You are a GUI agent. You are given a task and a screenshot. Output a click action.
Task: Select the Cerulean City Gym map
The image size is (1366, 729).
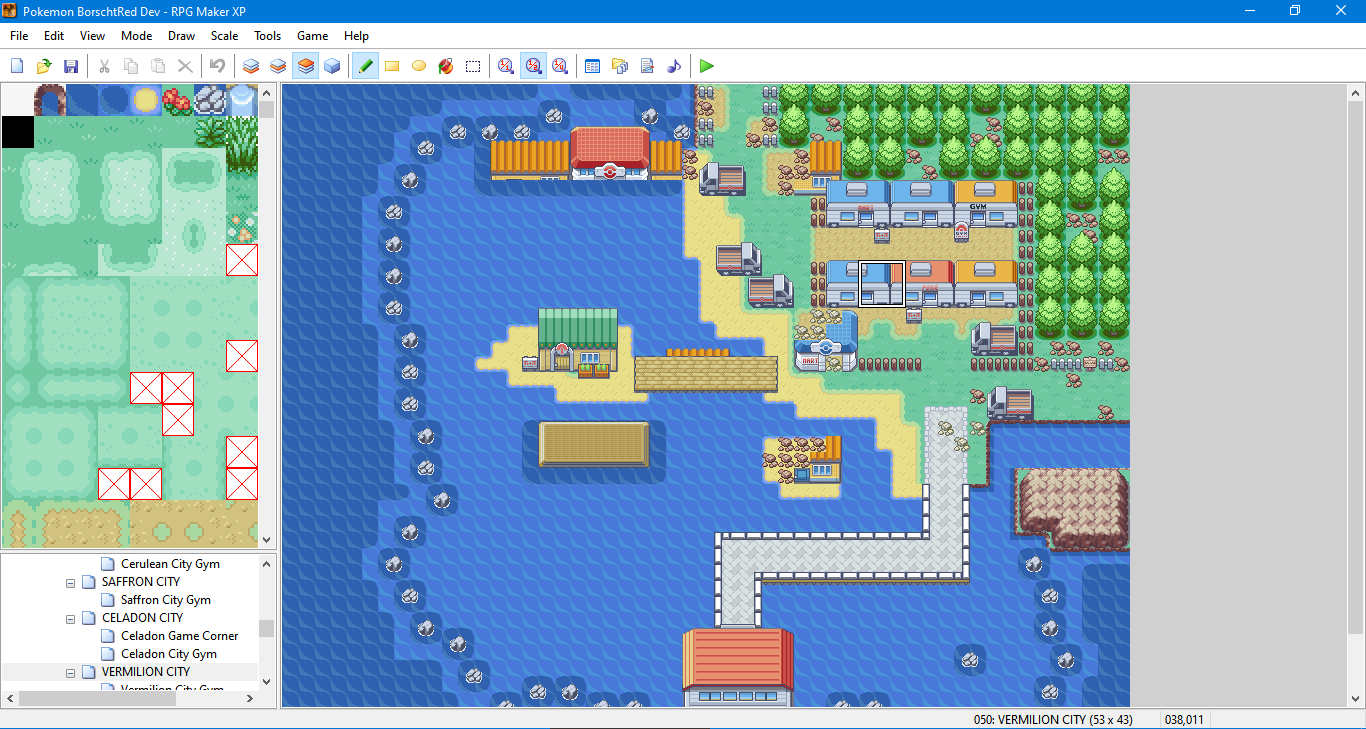click(x=170, y=564)
